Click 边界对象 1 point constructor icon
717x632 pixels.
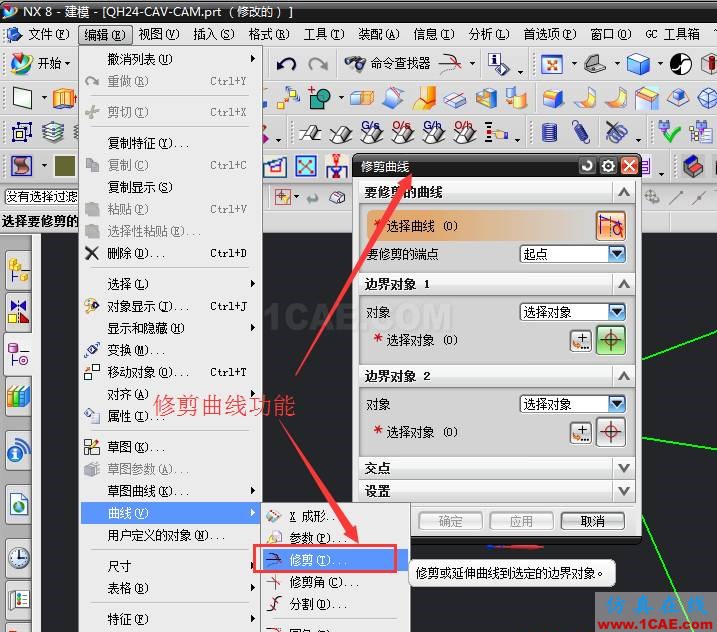pyautogui.click(x=581, y=341)
